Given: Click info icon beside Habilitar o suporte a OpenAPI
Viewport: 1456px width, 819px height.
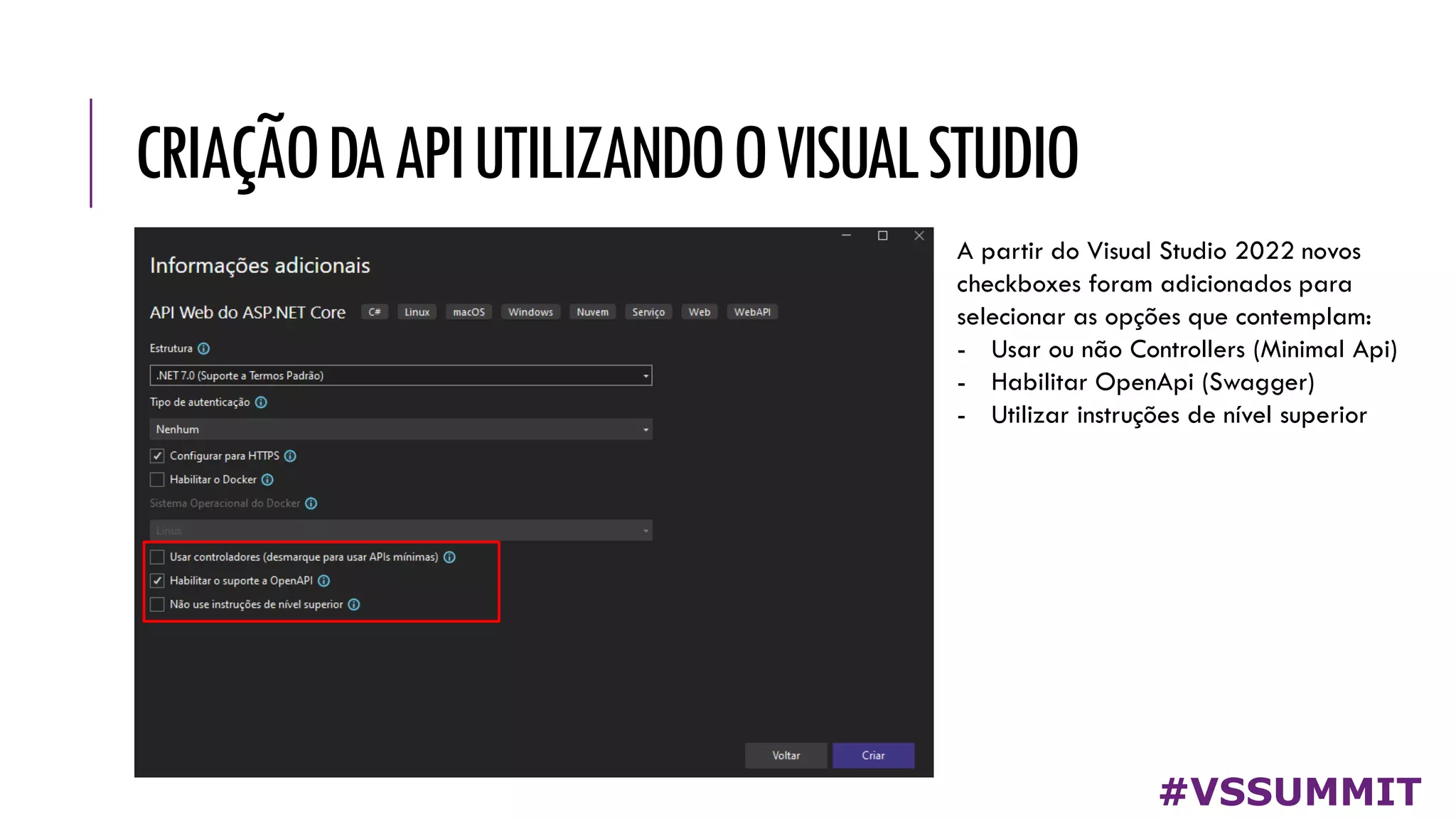Looking at the screenshot, I should point(323,581).
